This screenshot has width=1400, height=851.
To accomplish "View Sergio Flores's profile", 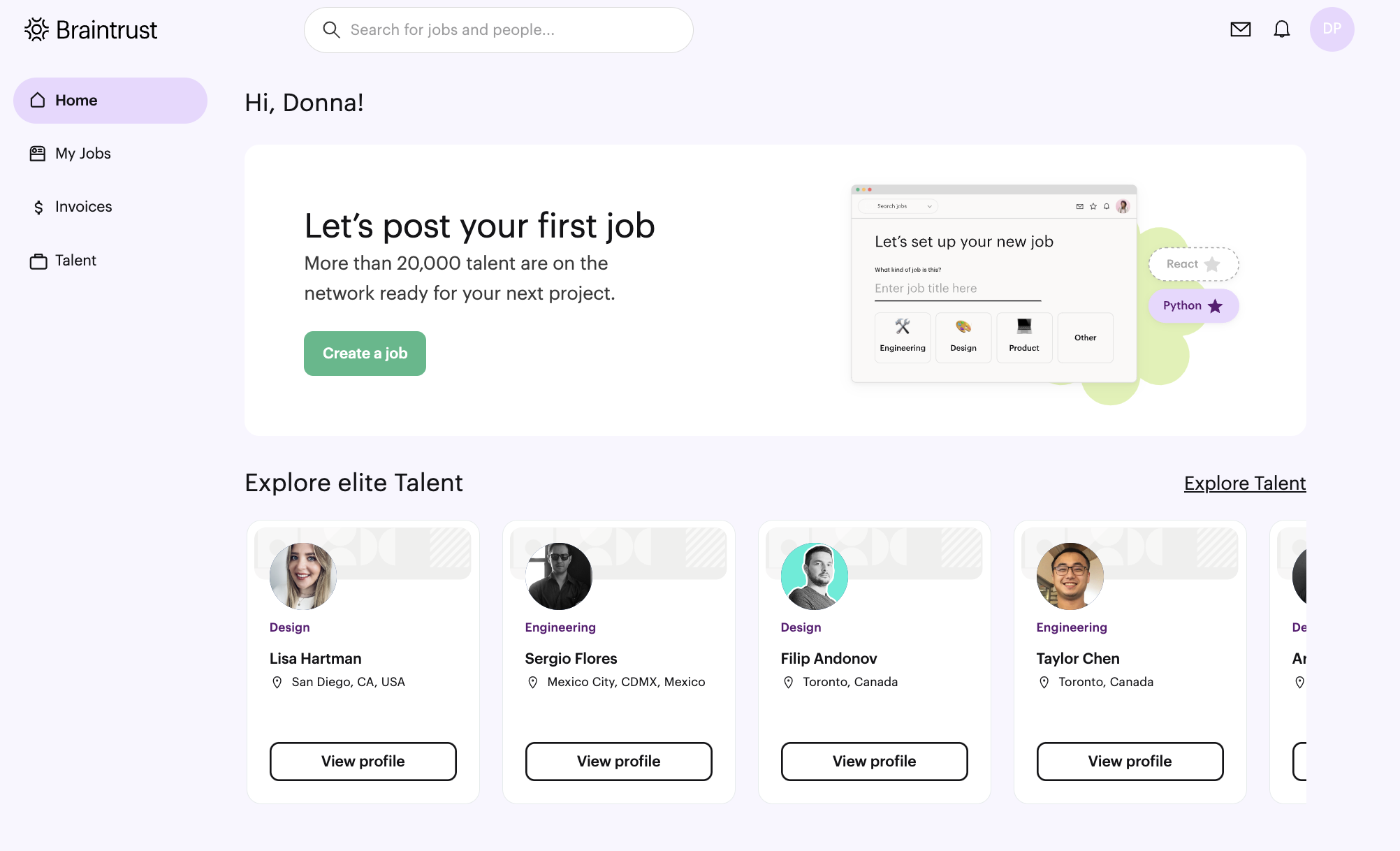I will pyautogui.click(x=619, y=762).
